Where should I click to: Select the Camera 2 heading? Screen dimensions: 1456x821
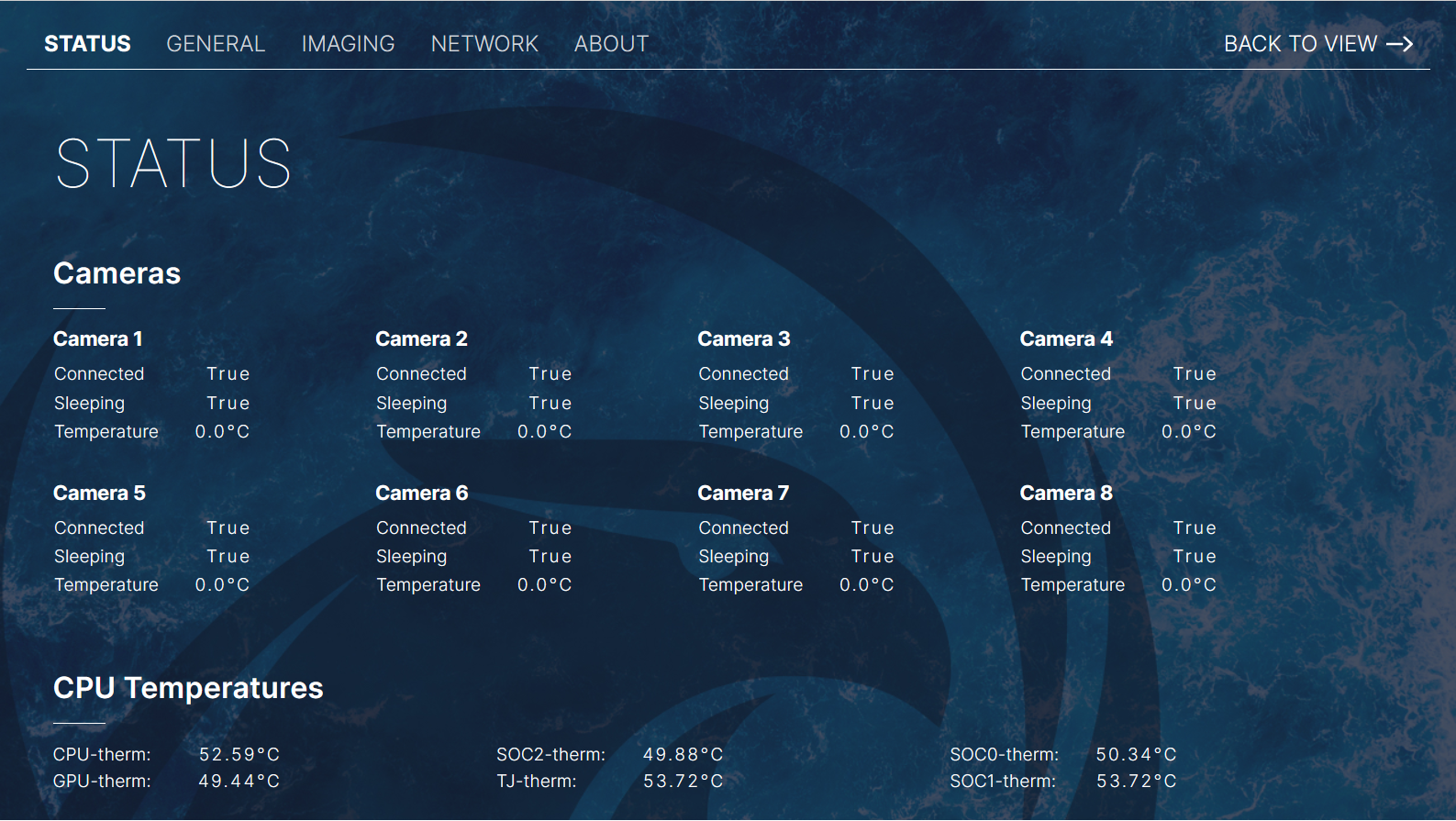421,339
